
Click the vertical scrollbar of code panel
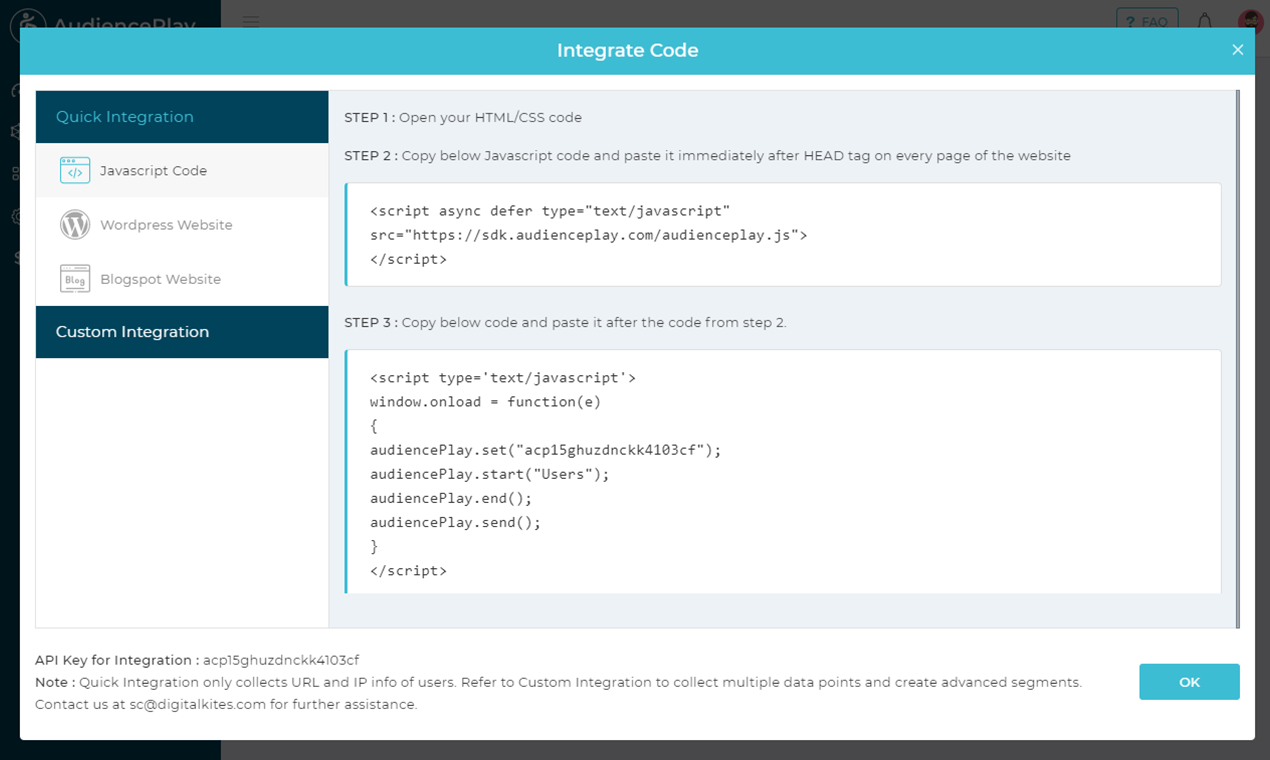(1237, 359)
